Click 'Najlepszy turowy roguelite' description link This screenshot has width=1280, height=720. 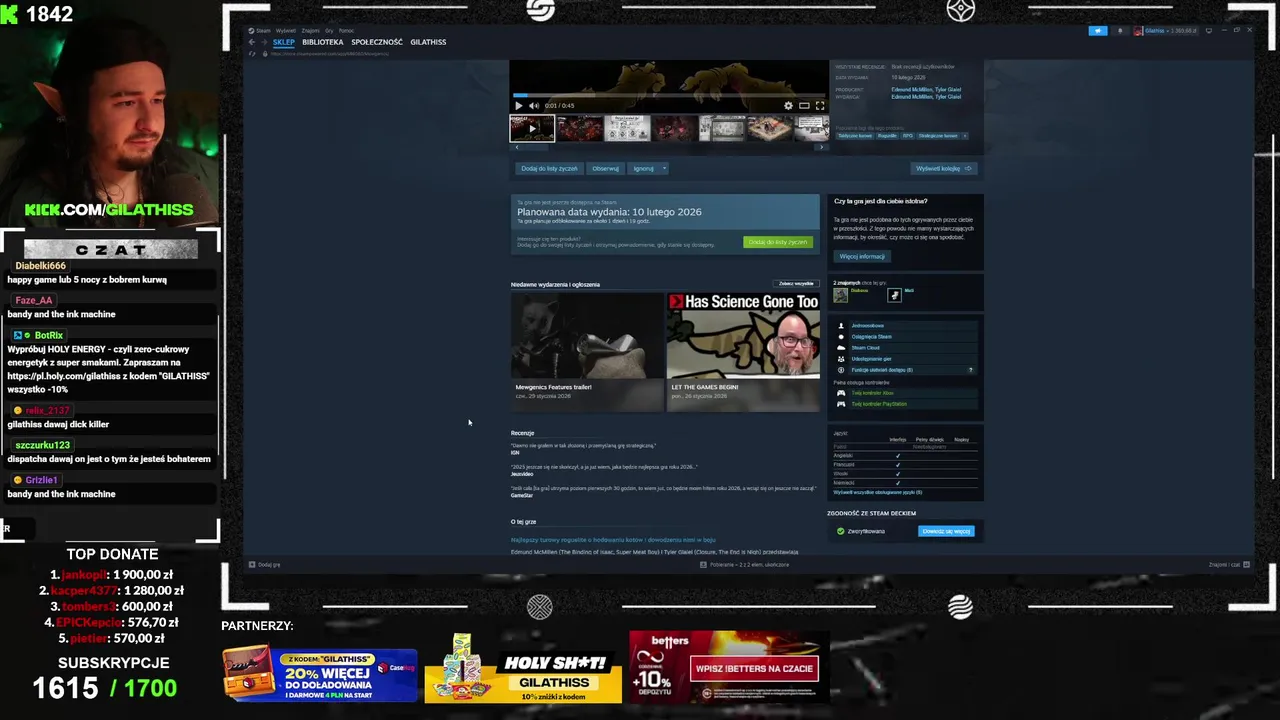pos(613,540)
